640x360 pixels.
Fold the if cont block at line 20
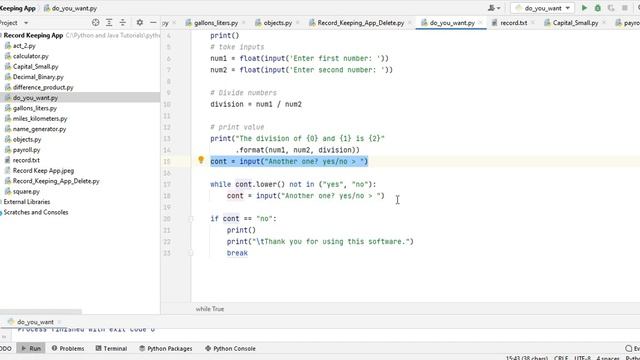[191, 219]
